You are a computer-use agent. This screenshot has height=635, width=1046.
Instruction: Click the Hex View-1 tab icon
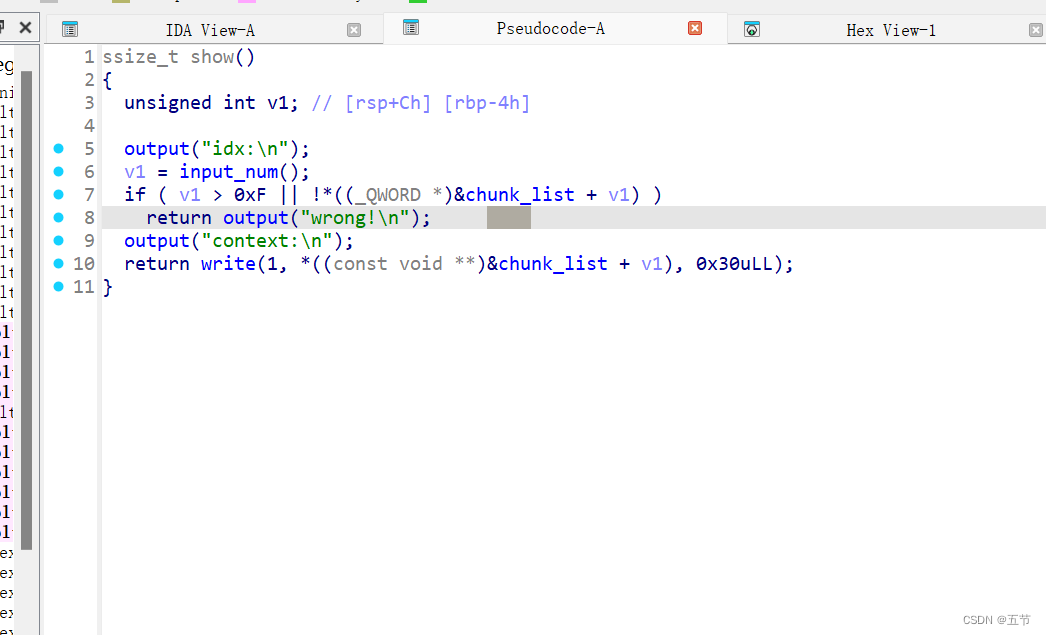pyautogui.click(x=752, y=29)
